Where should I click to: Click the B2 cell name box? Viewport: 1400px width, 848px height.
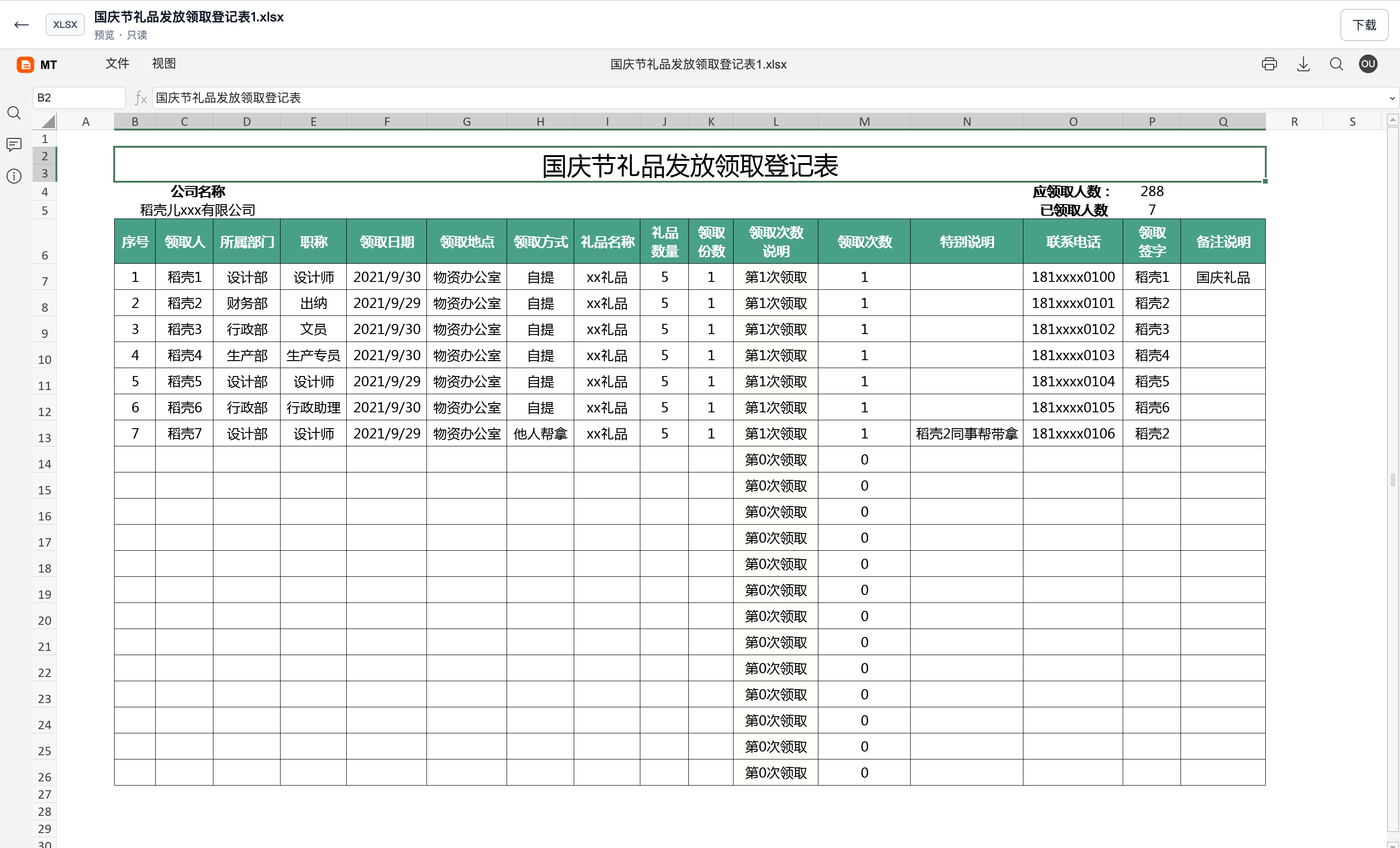coord(79,98)
